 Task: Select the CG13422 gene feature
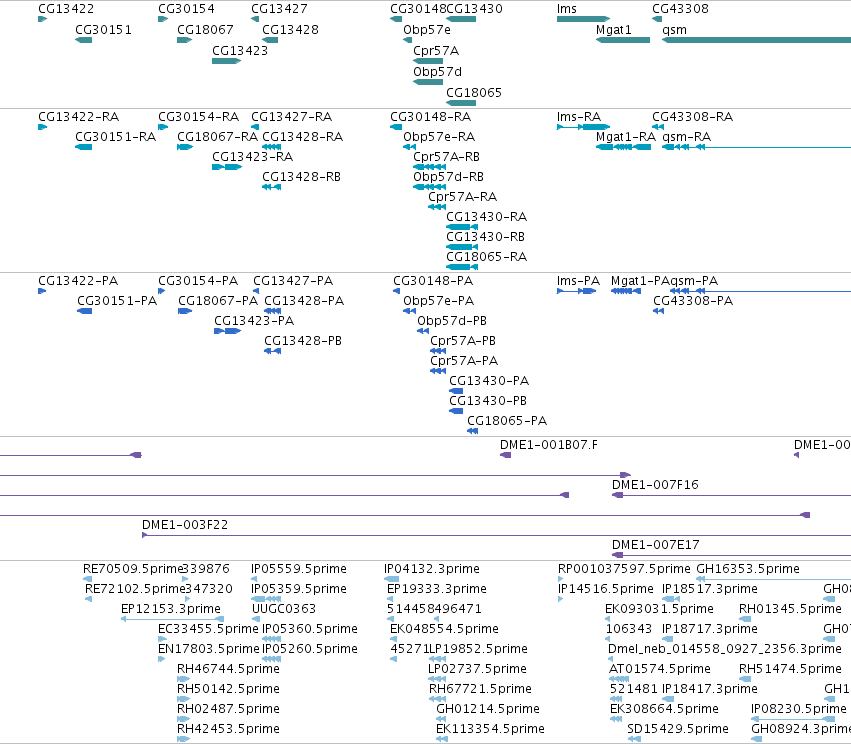42,19
